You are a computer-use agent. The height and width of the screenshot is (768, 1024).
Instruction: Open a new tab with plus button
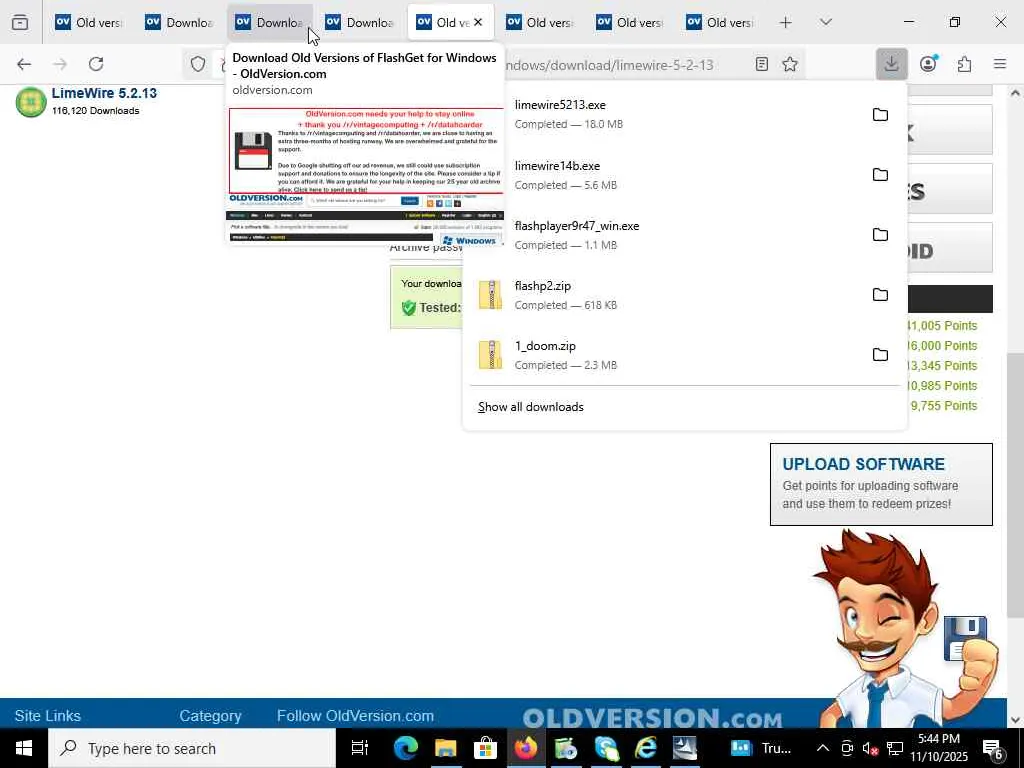[786, 22]
